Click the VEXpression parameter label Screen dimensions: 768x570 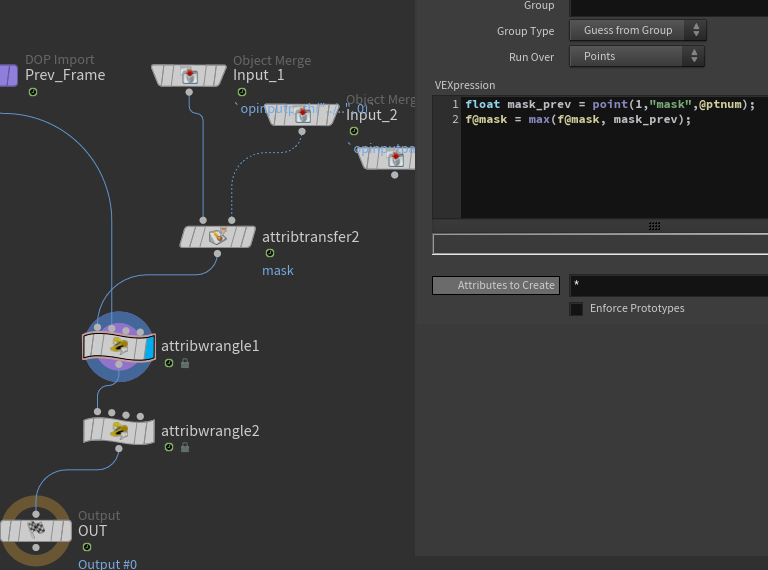(465, 85)
